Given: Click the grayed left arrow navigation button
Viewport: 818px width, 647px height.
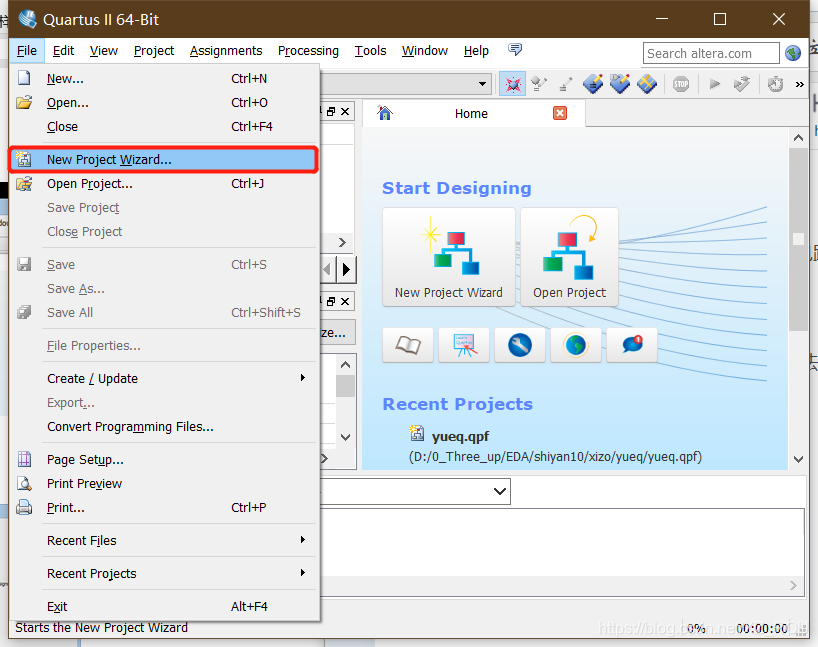Looking at the screenshot, I should click(328, 269).
